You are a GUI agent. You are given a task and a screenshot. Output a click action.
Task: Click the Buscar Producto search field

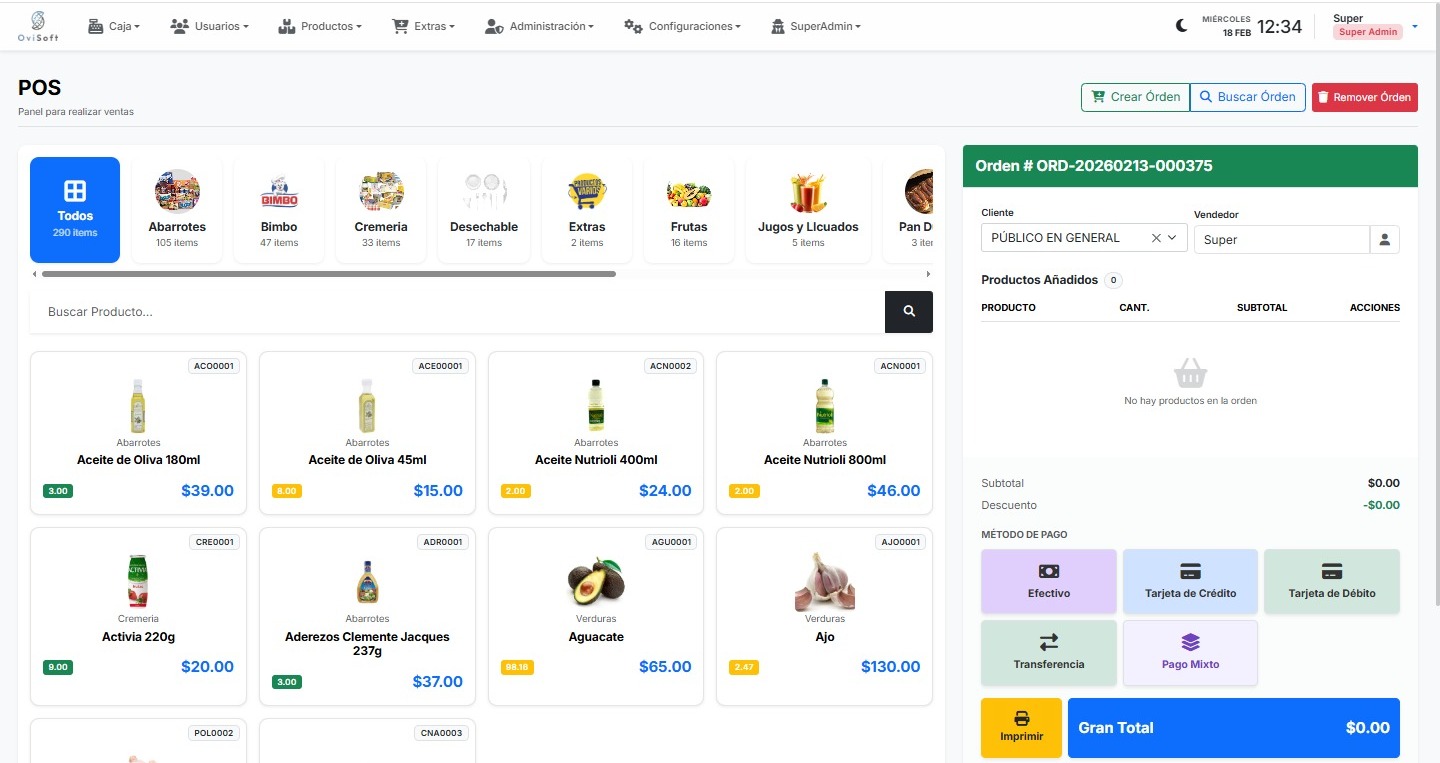457,312
